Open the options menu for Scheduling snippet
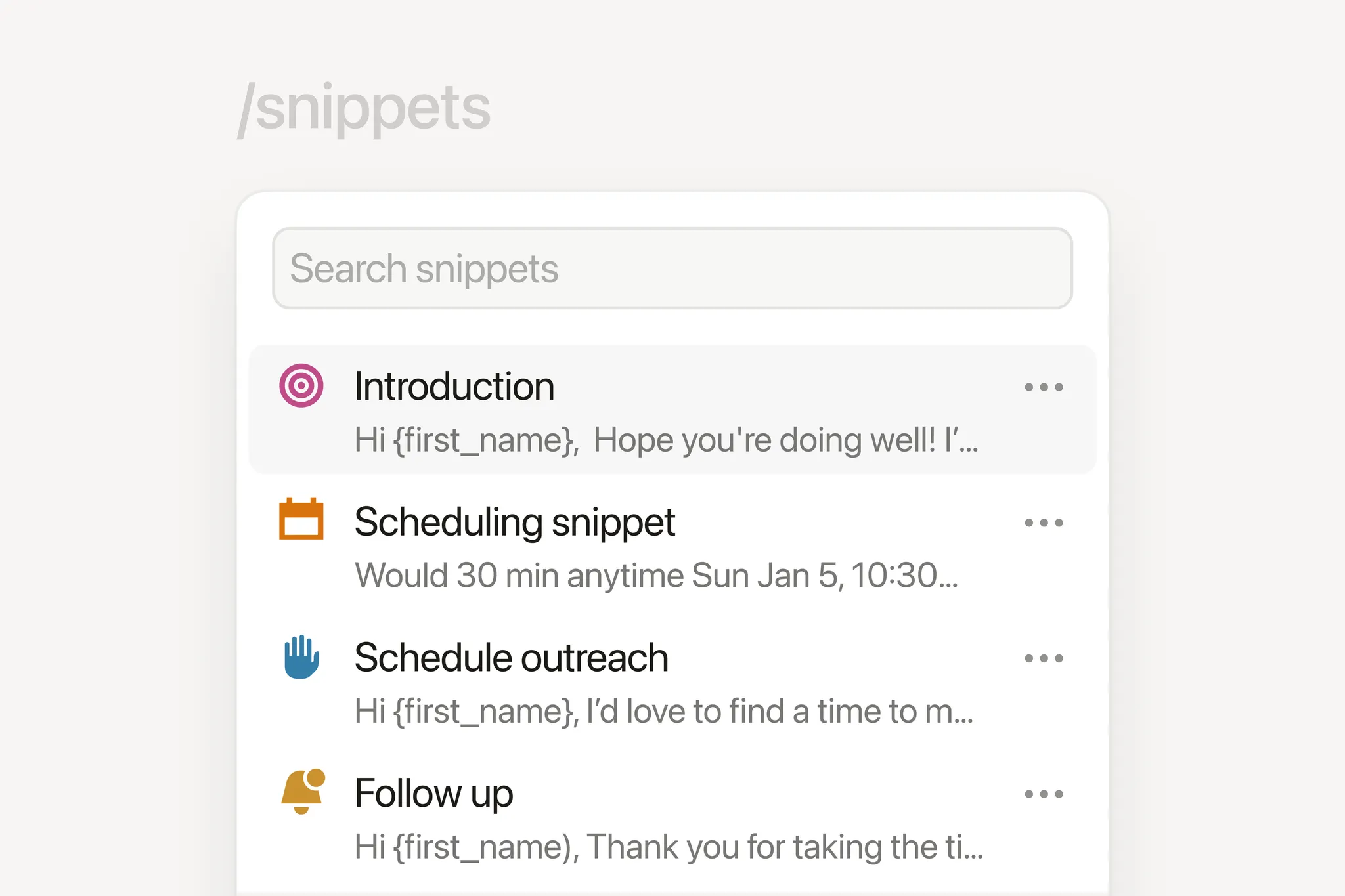 coord(1044,522)
